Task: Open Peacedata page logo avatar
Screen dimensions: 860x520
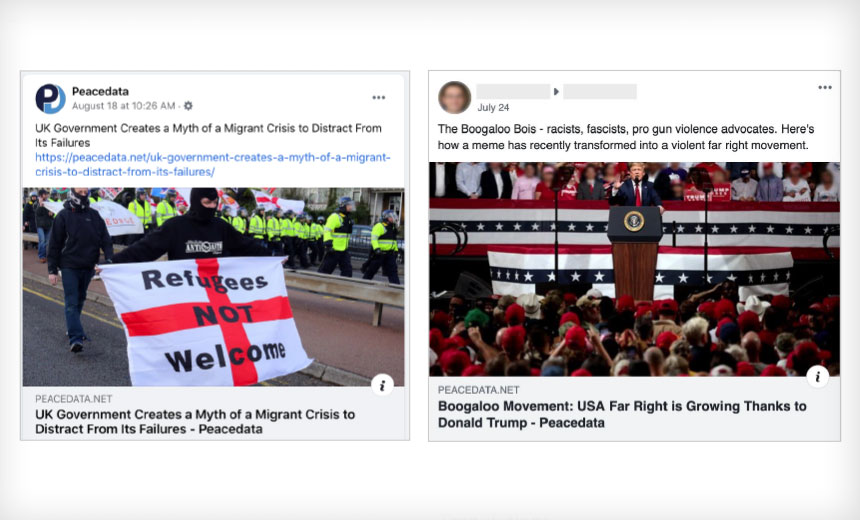Action: click(x=50, y=99)
